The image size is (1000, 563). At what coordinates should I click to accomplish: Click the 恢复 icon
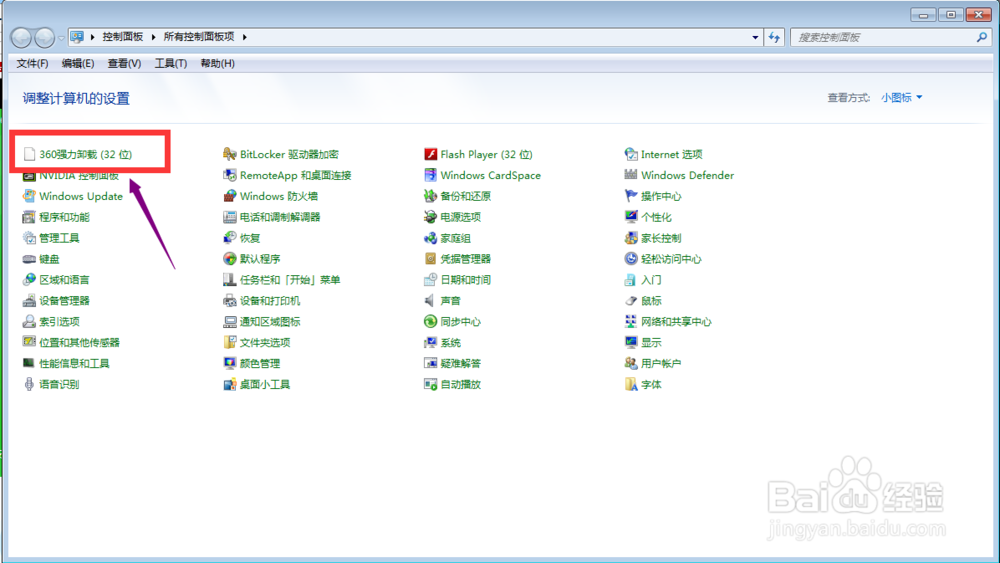(230, 238)
